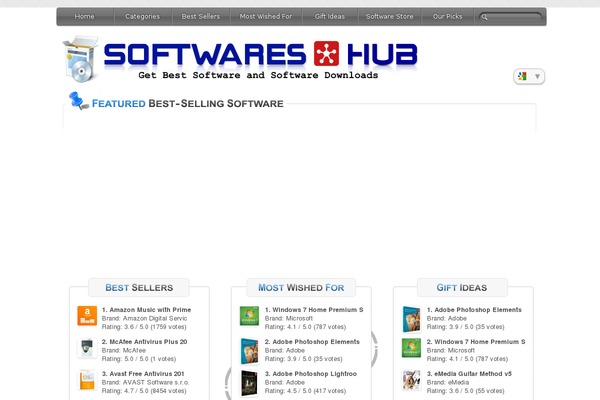Click Windows 7 thumbnail under Most Wished For
Image resolution: width=600 pixels, height=400 pixels.
(249, 316)
